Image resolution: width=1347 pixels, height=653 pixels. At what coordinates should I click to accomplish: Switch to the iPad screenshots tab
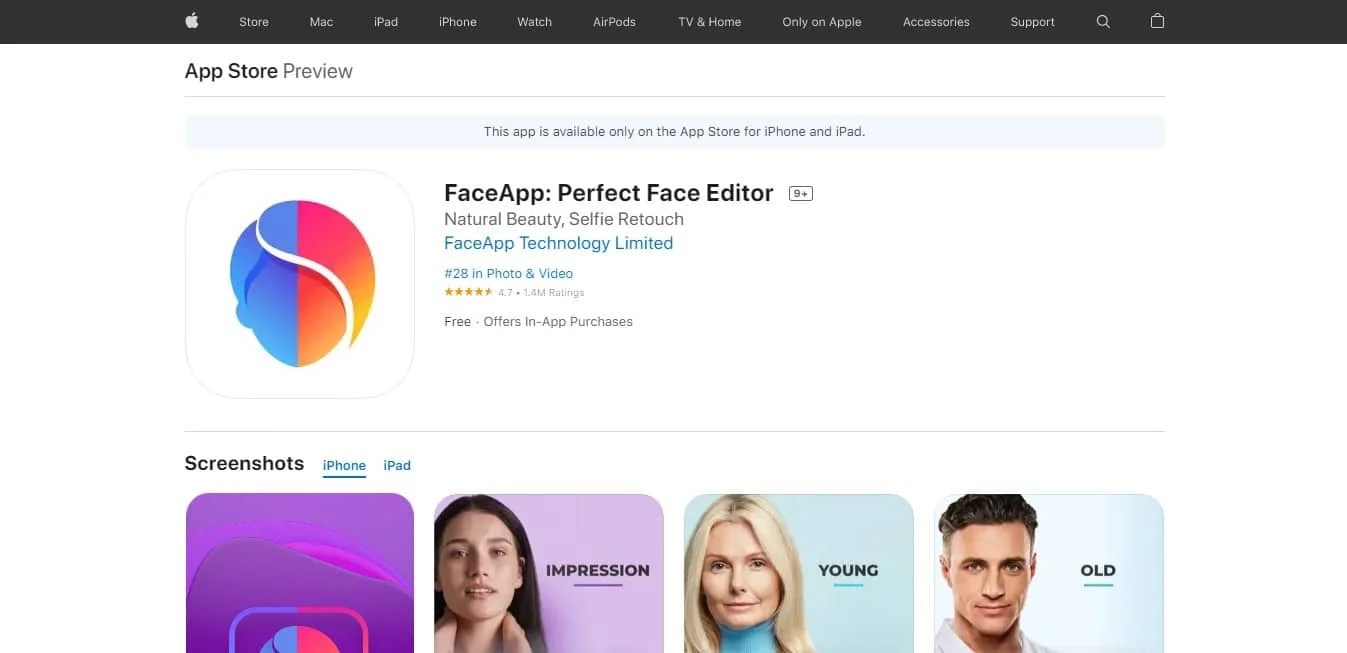(397, 465)
